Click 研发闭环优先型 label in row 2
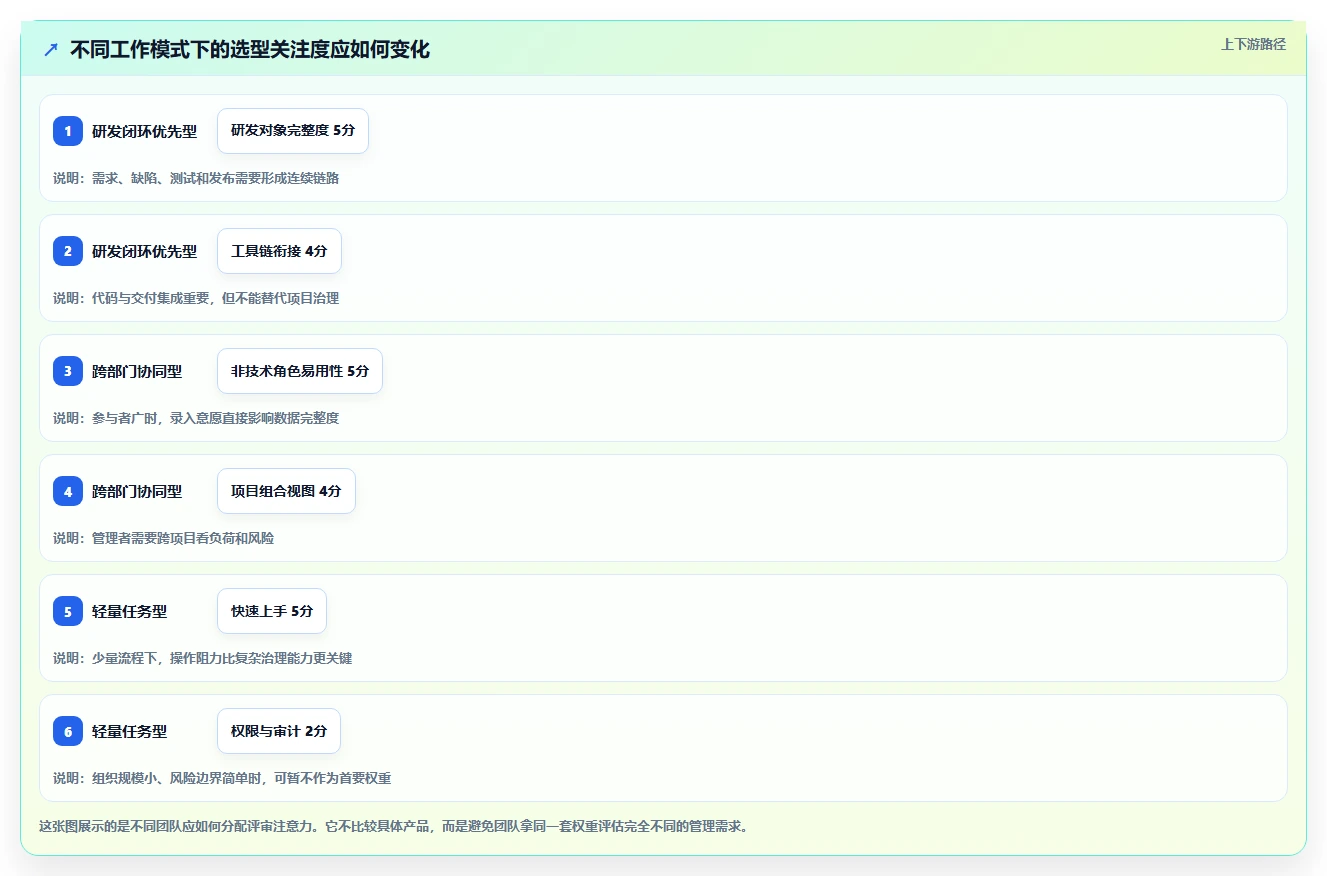The height and width of the screenshot is (876, 1327). 144,251
